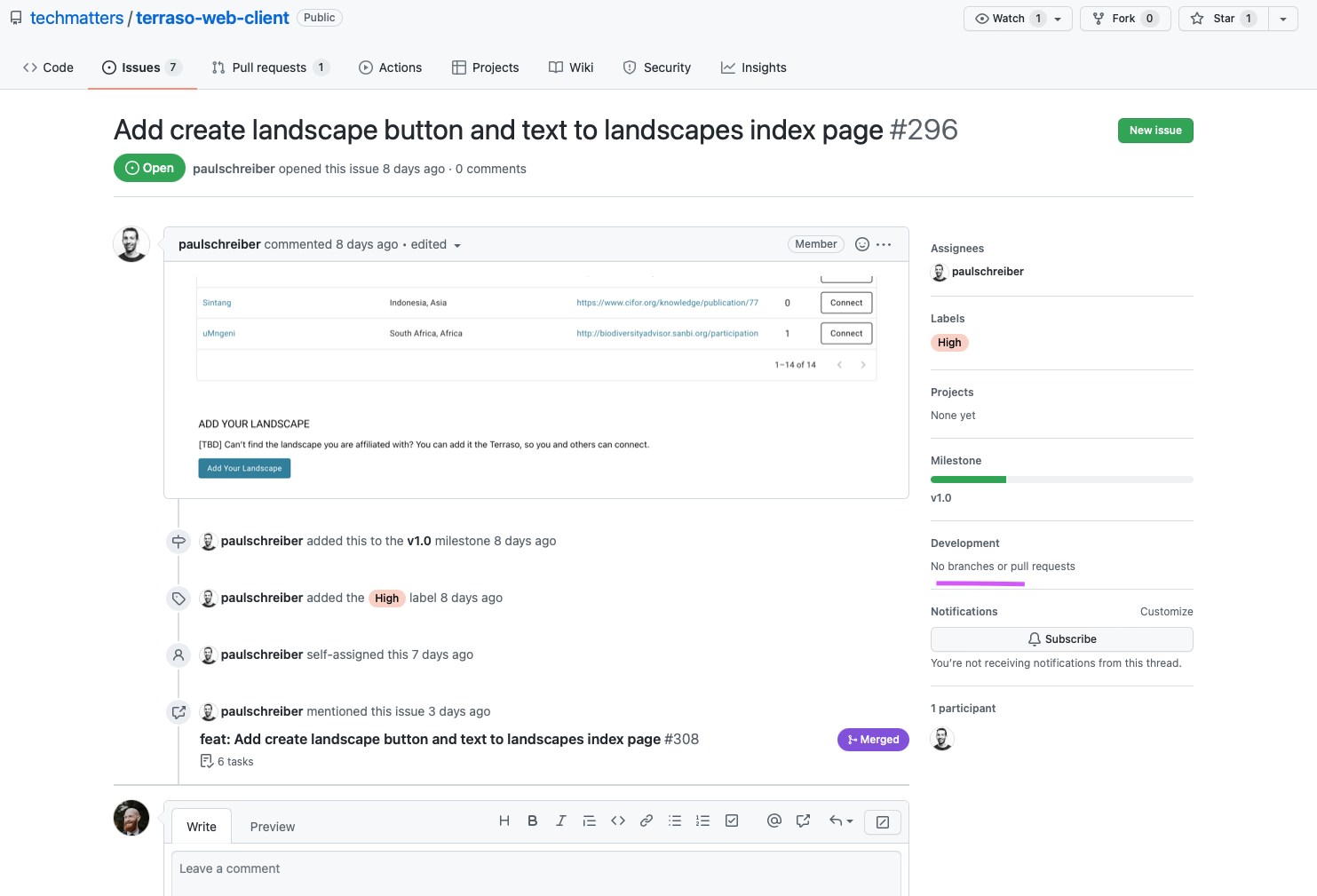Add a heading via the H icon
The height and width of the screenshot is (896, 1317).
(x=504, y=821)
